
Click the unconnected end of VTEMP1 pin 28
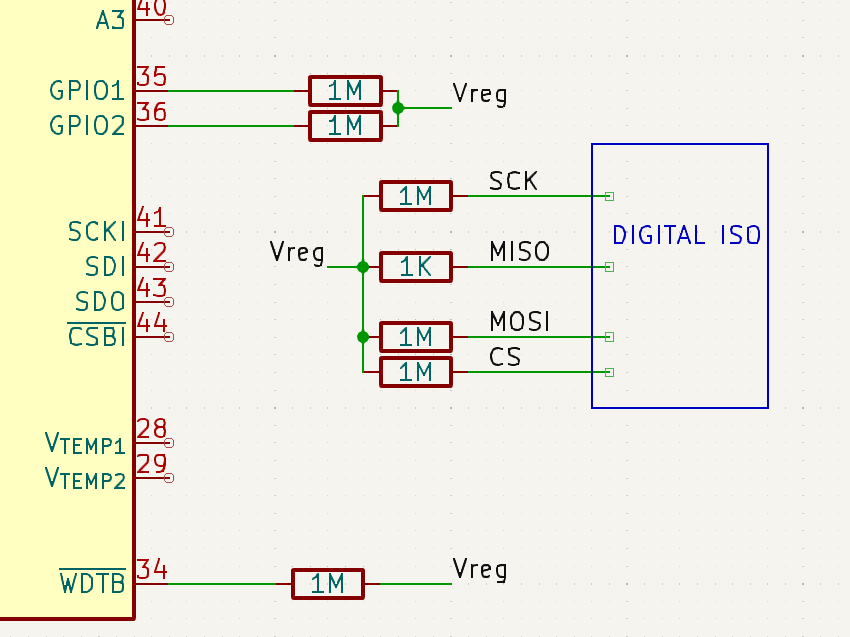169,443
